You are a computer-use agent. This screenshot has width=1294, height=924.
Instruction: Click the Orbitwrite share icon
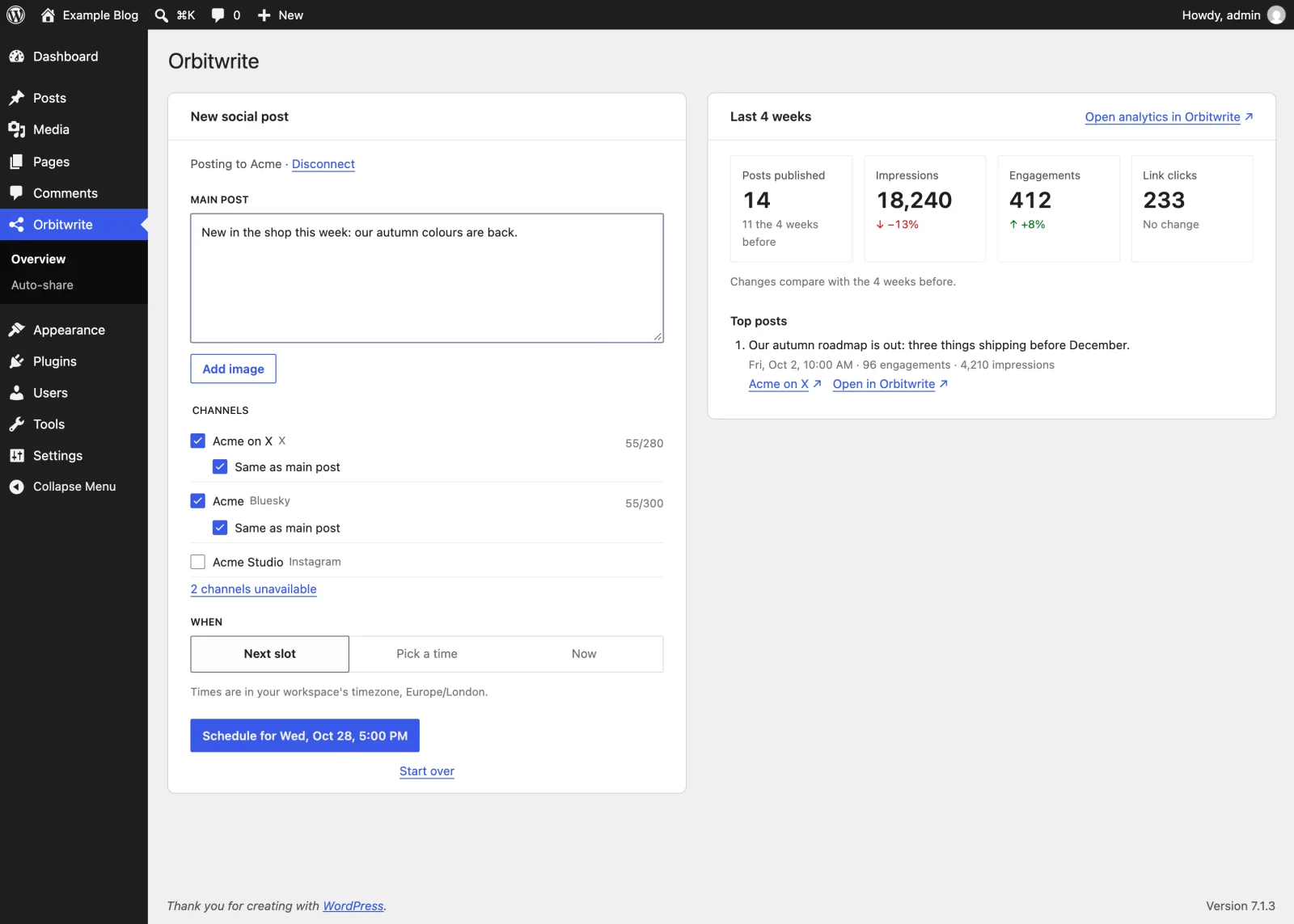click(x=16, y=225)
